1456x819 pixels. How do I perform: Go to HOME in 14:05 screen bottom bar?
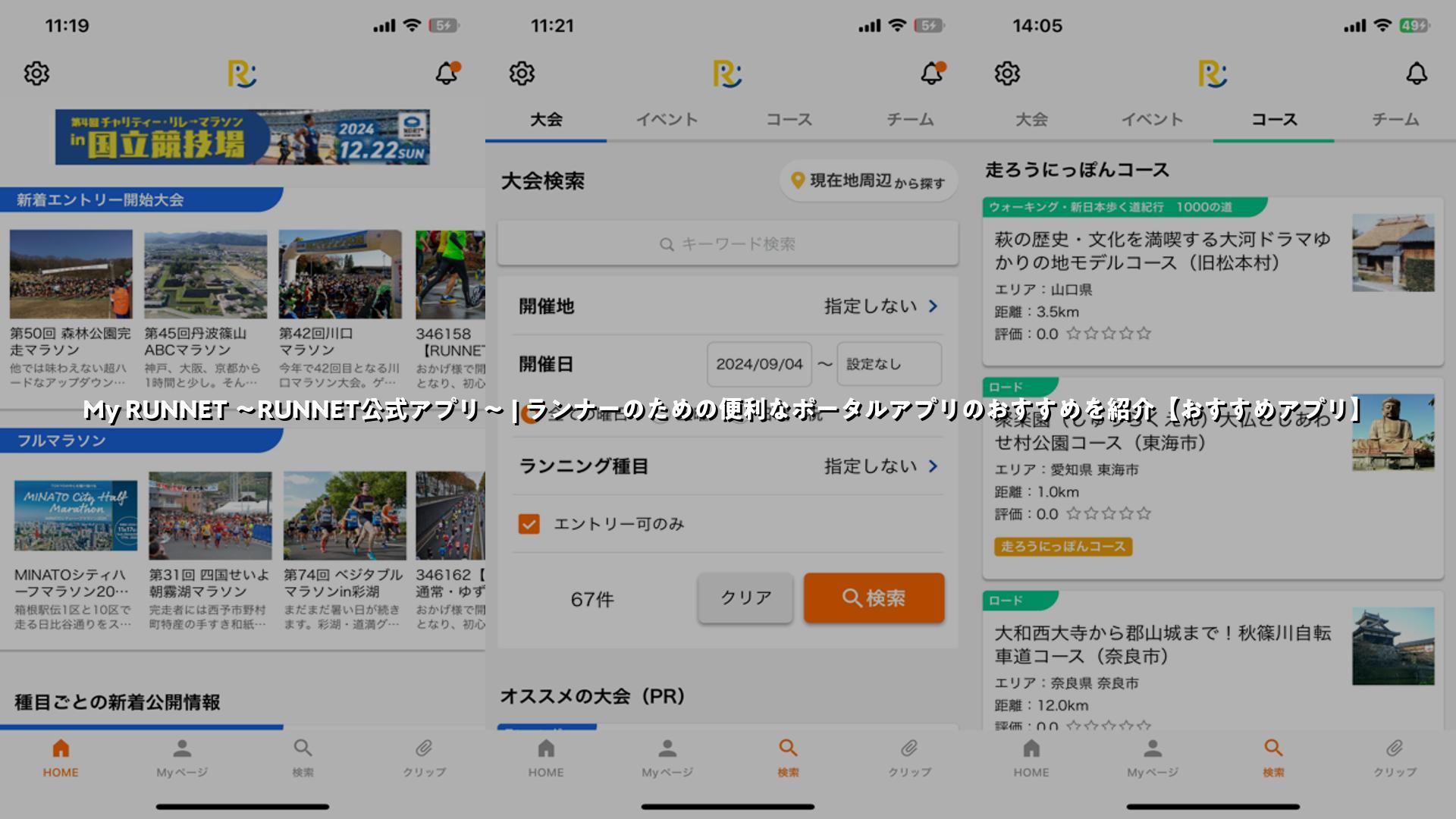(x=1031, y=758)
